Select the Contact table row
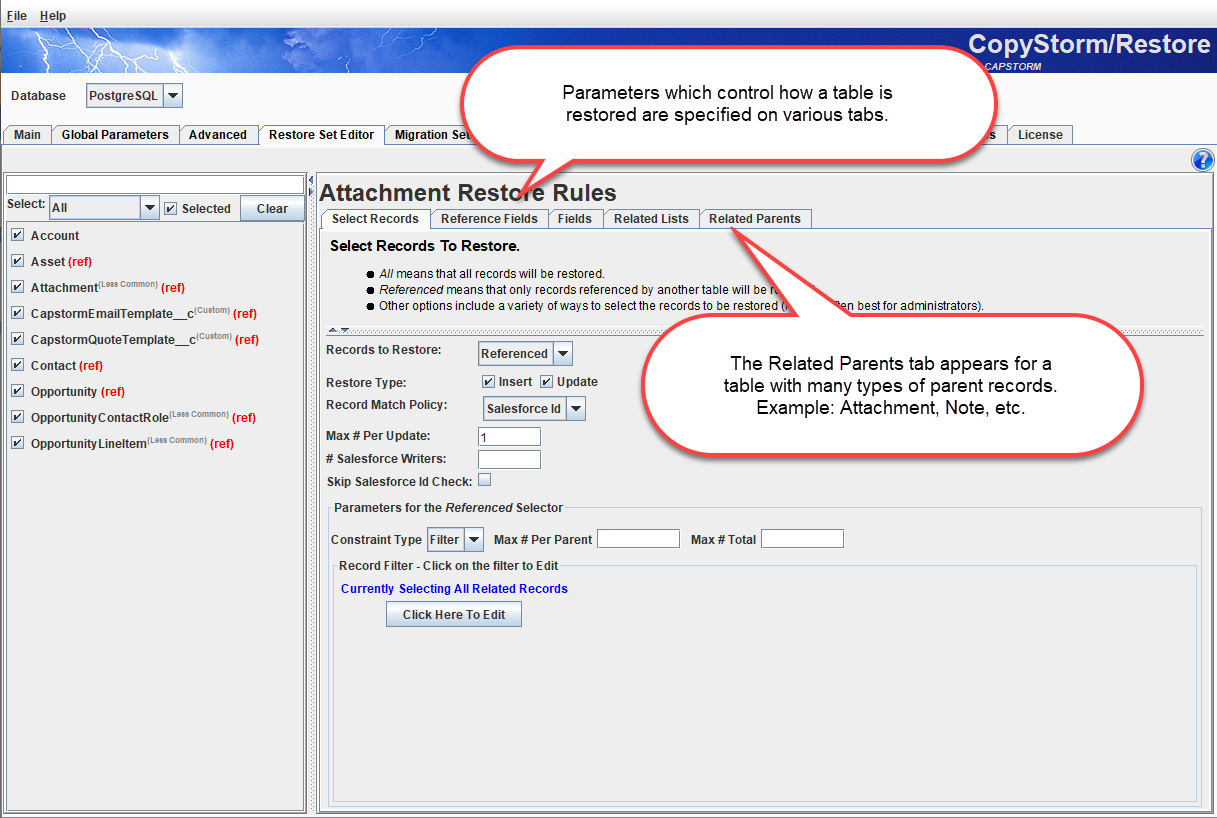The height and width of the screenshot is (818, 1217). pos(67,365)
